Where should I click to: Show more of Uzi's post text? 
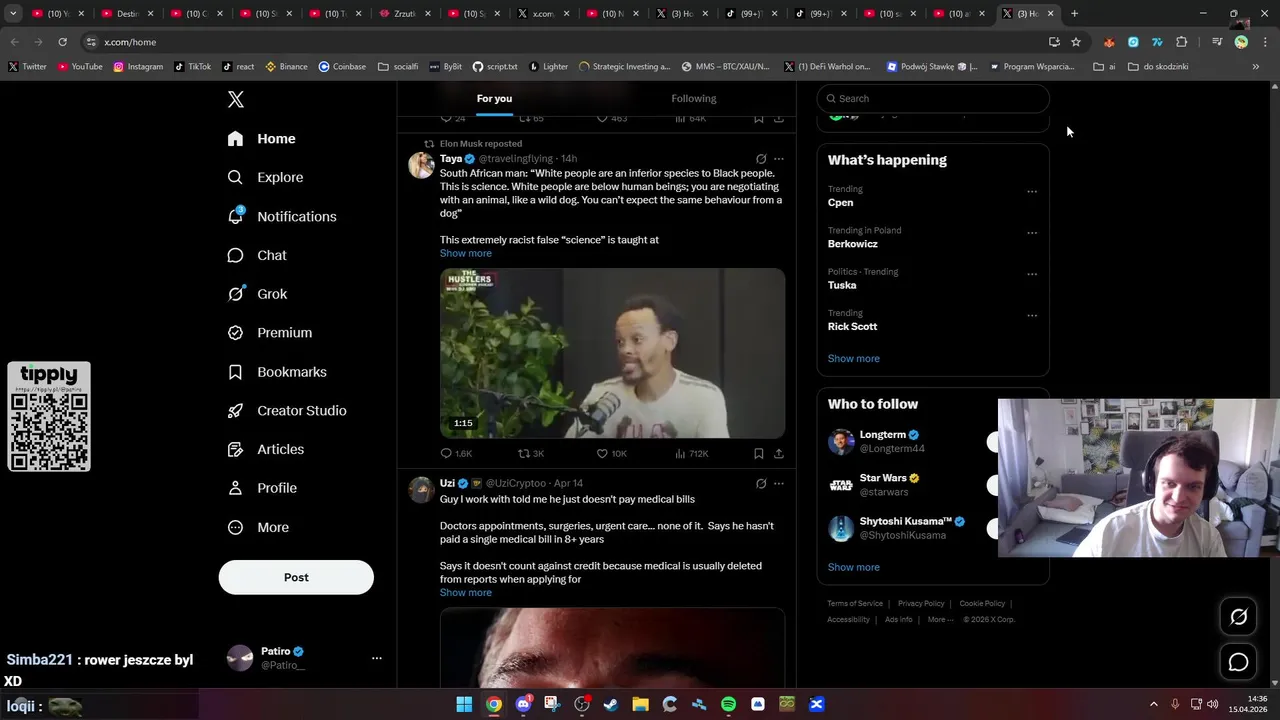pos(466,592)
